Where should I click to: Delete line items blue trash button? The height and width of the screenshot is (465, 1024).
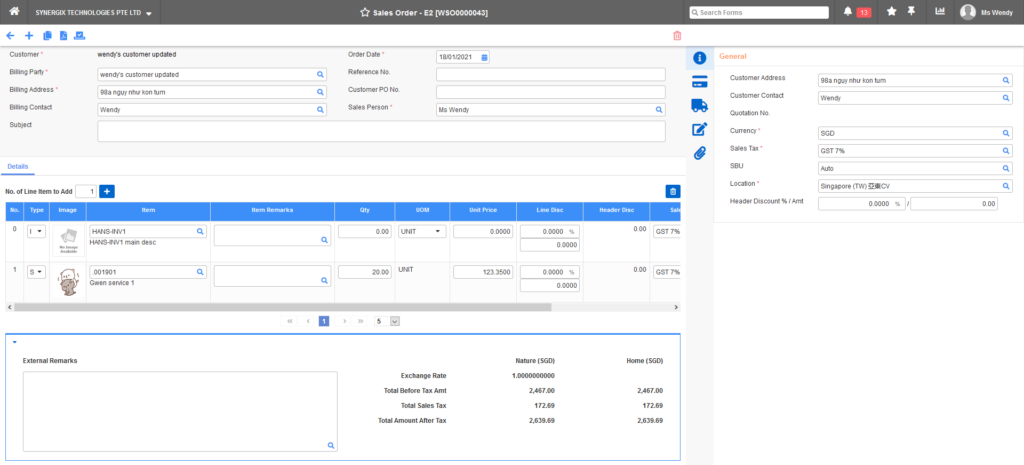point(673,191)
